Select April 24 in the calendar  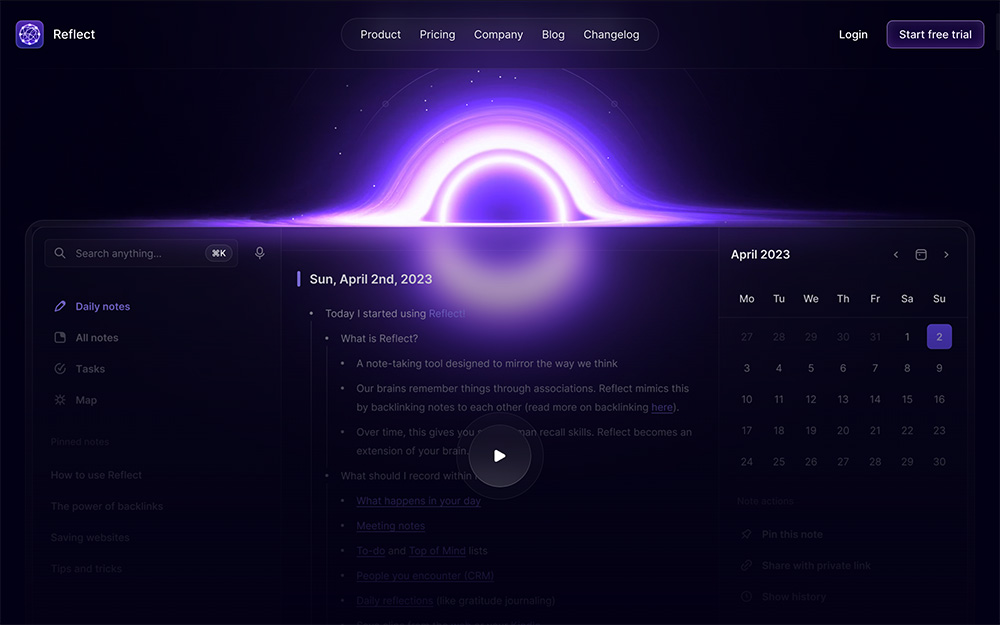tap(746, 462)
